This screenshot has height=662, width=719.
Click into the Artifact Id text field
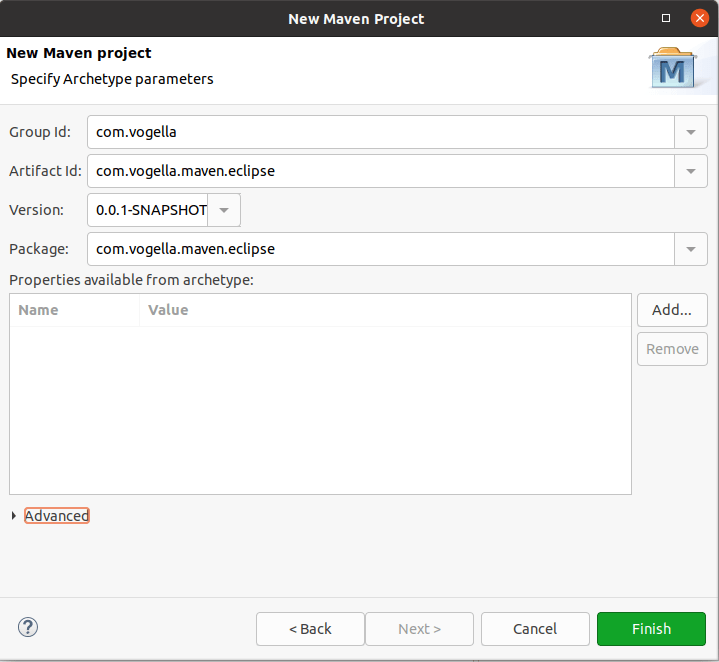(x=380, y=171)
